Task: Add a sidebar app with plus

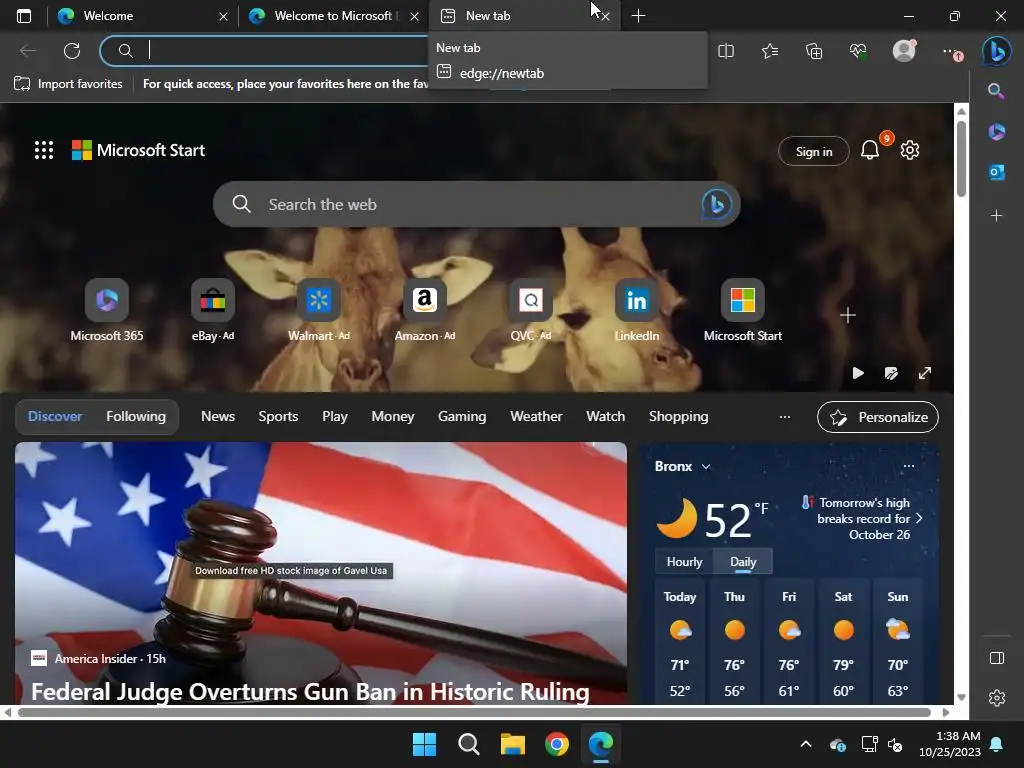Action: click(x=996, y=216)
